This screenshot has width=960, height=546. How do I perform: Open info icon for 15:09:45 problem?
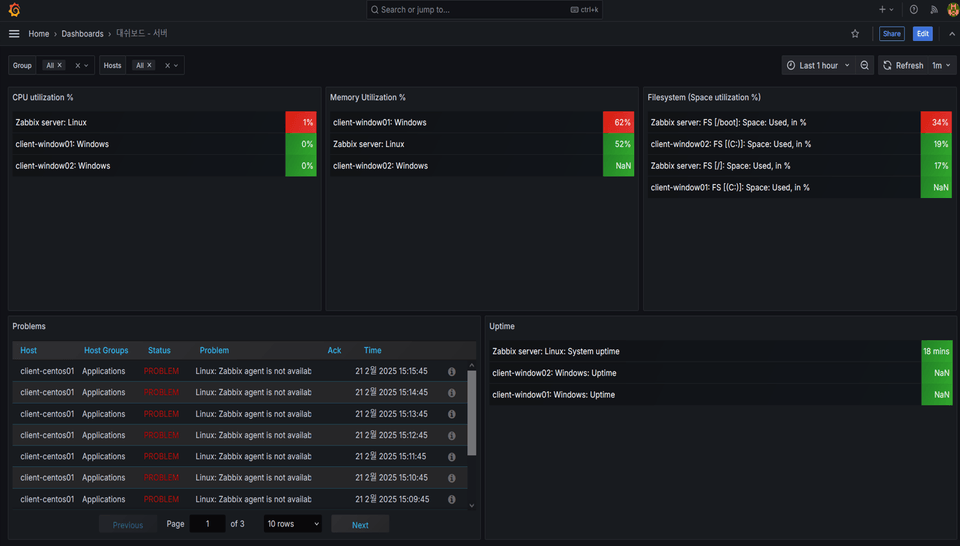pos(451,499)
